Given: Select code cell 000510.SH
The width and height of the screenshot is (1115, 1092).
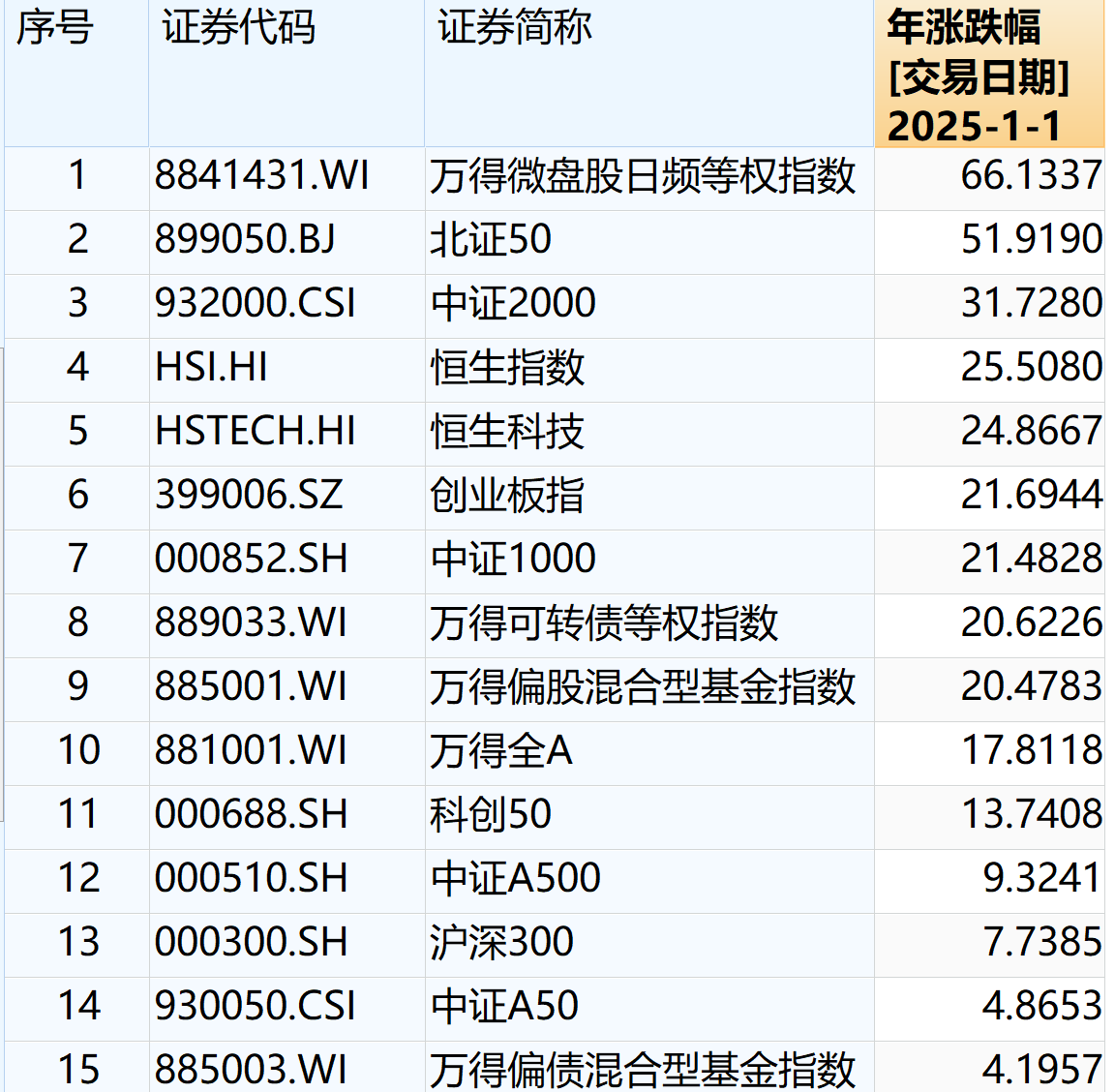Looking at the screenshot, I should pyautogui.click(x=286, y=881).
